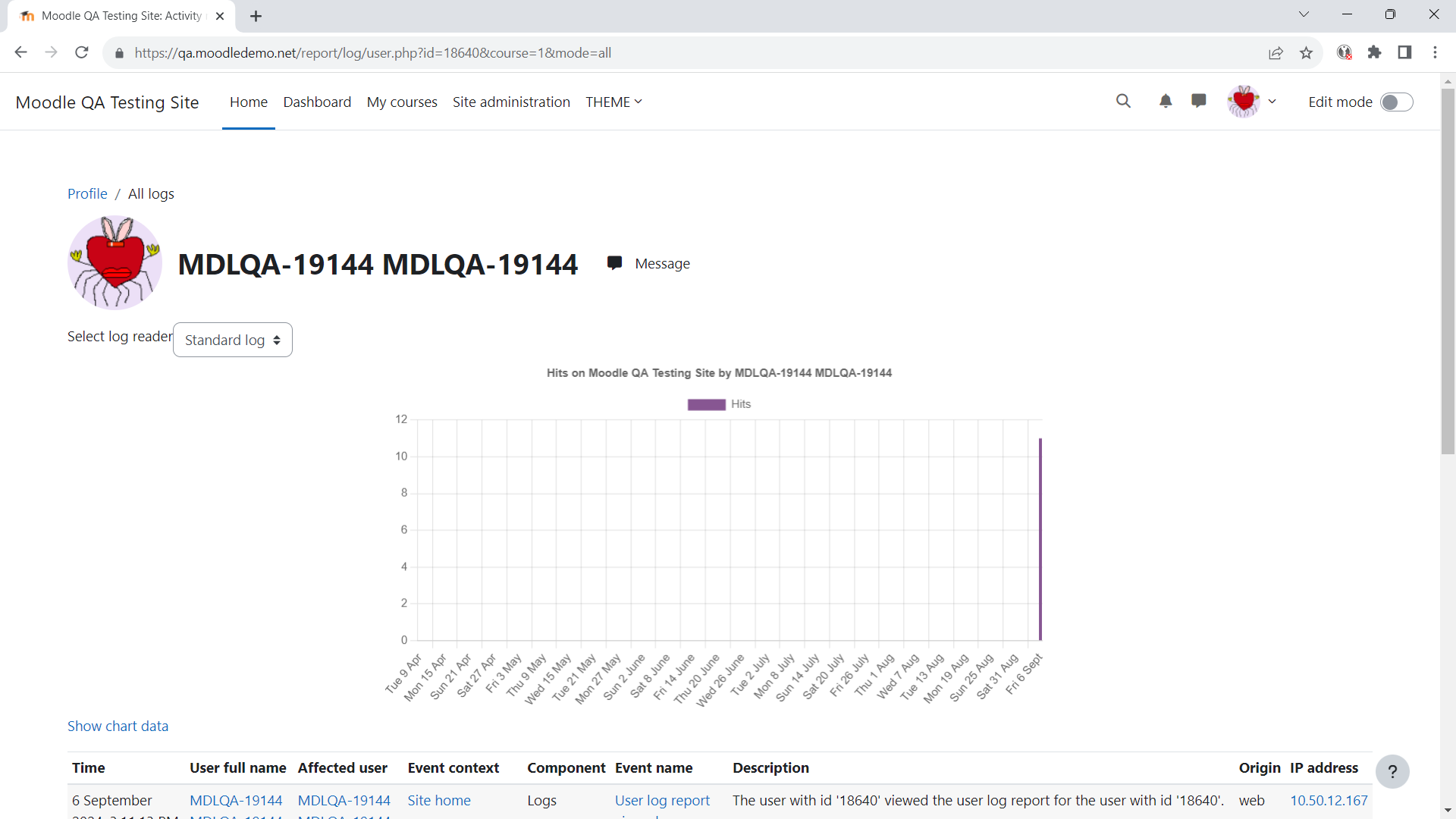Open the Site home context link
This screenshot has height=819, width=1456.
(439, 800)
